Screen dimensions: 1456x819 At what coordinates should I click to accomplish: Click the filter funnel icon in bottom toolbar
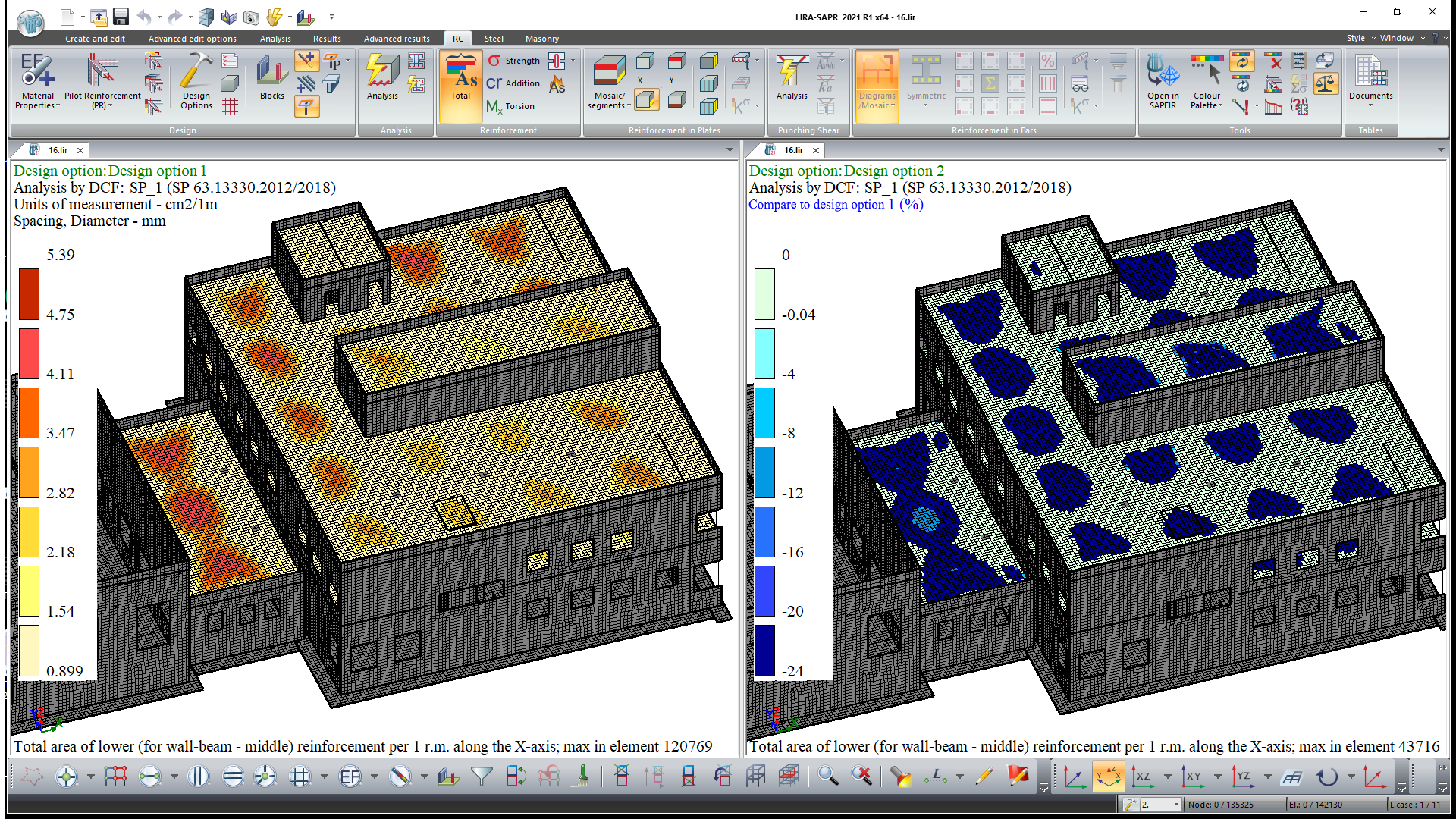coord(482,777)
